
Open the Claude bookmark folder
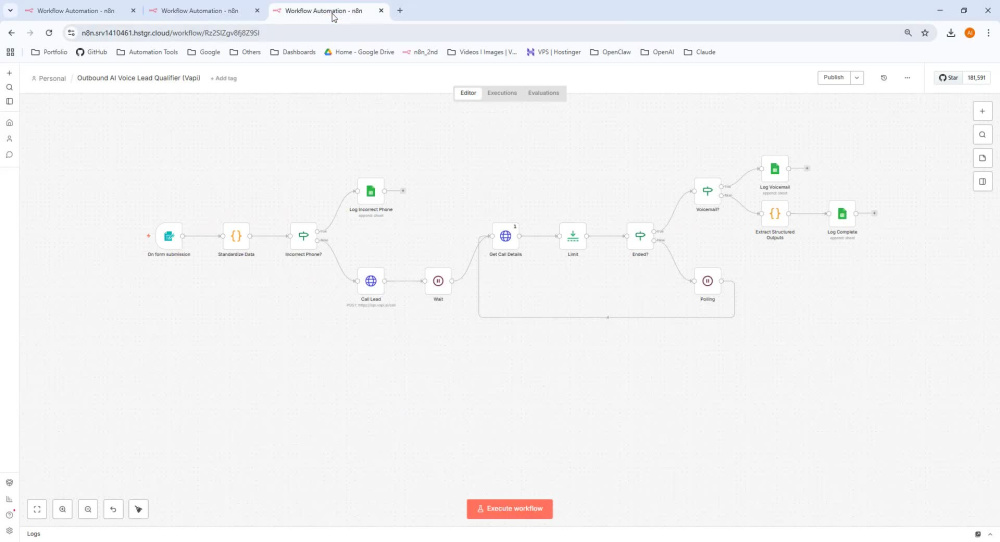click(700, 52)
